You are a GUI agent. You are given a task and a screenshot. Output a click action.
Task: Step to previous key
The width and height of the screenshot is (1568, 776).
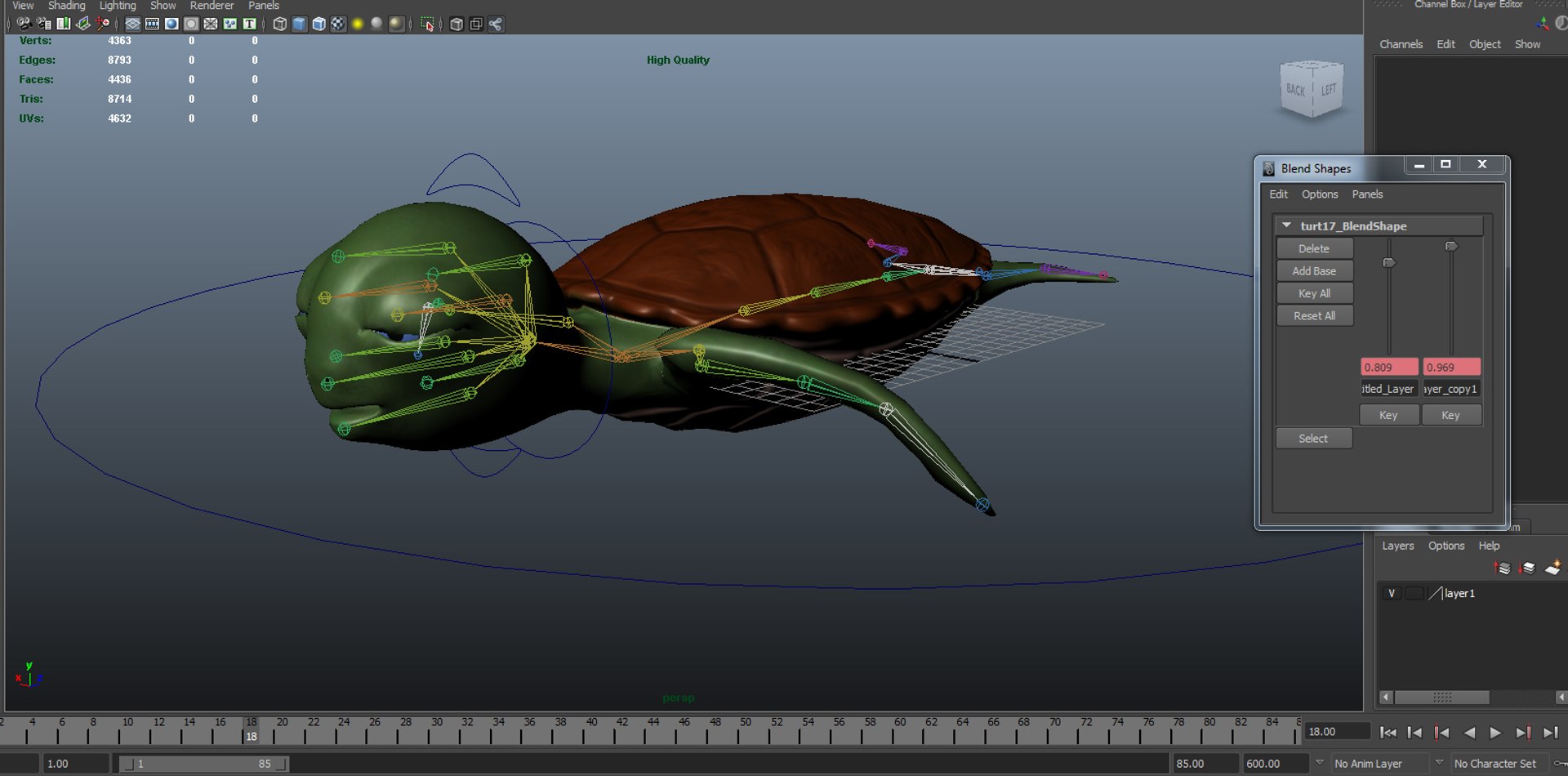(x=1441, y=733)
